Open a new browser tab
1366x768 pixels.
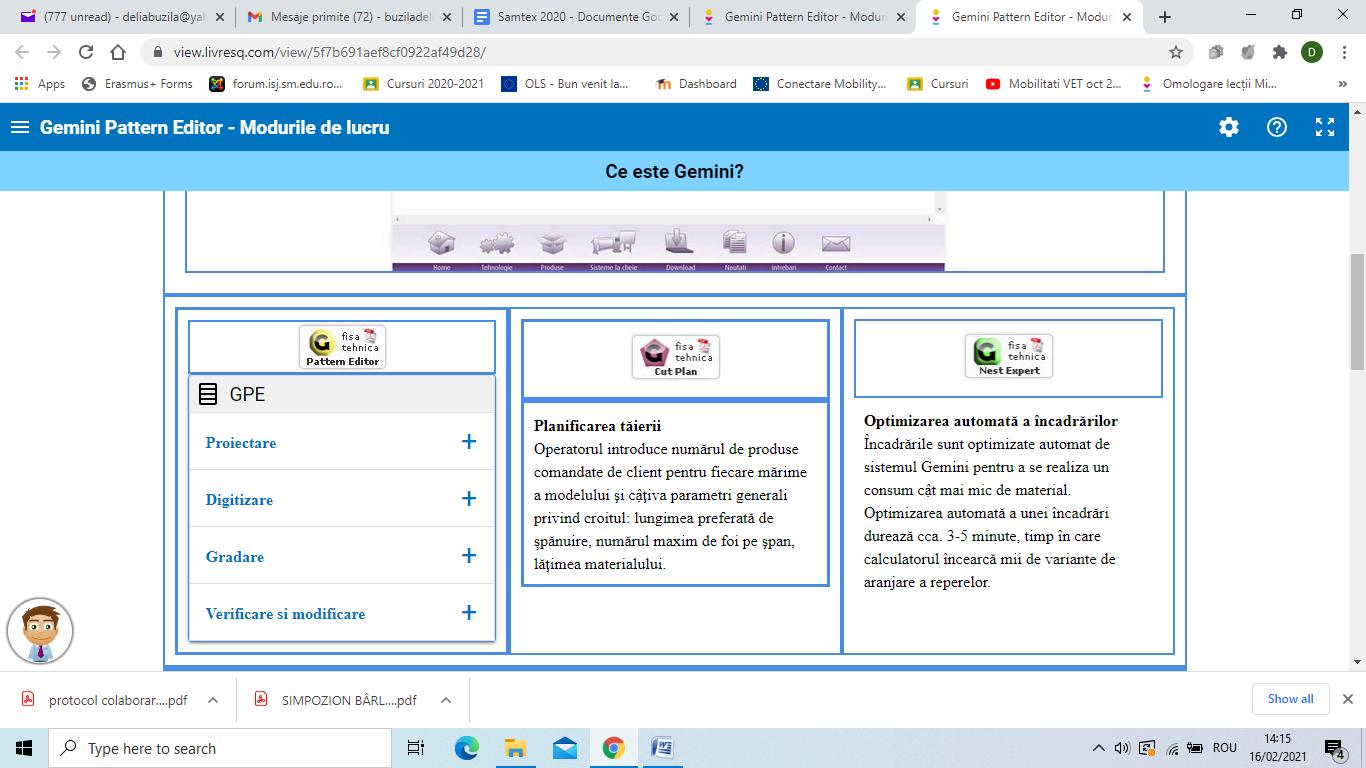(x=1164, y=16)
